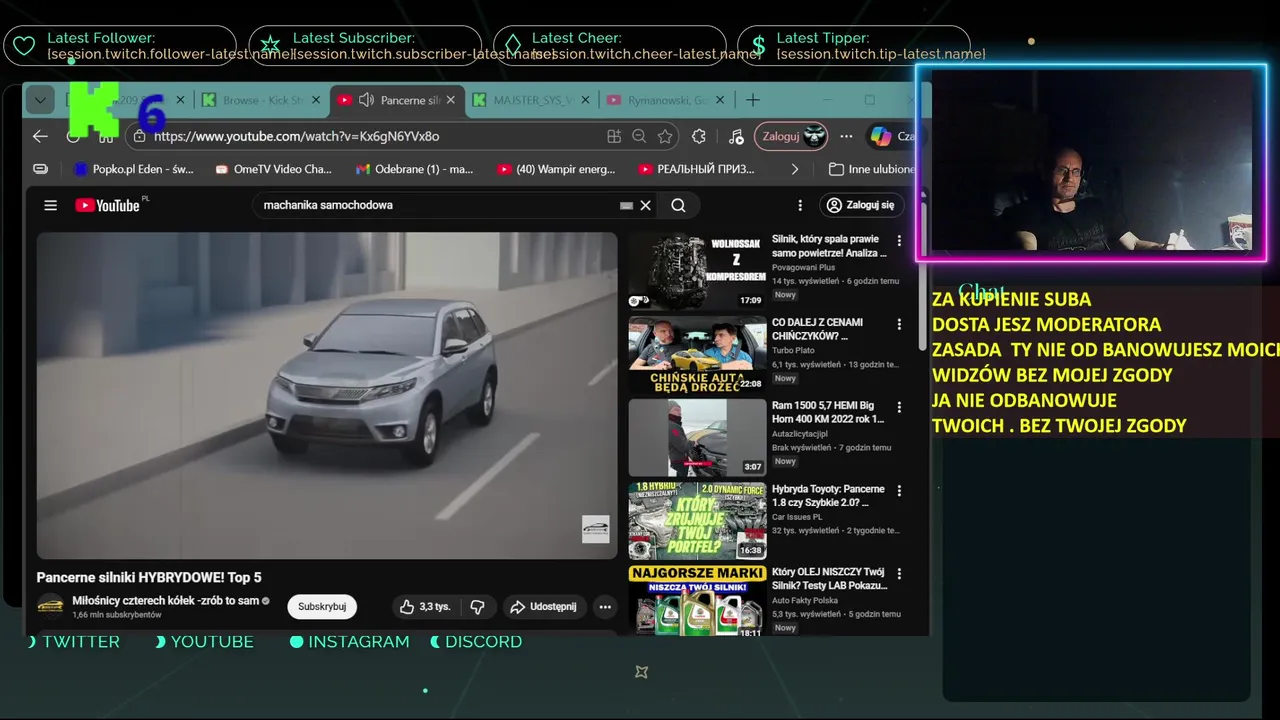The image size is (1280, 720).
Task: Close the Browse - Kick tab
Action: coord(316,100)
